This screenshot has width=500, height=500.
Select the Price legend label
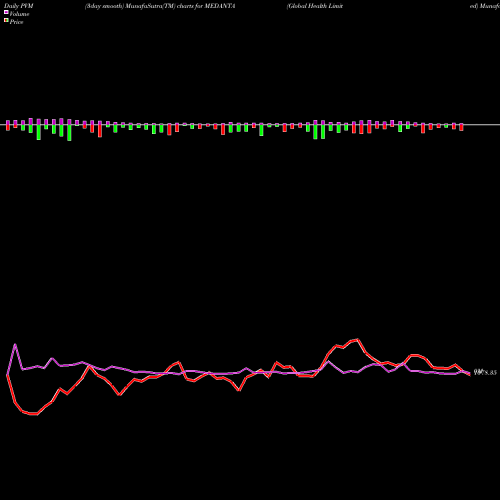point(16,22)
